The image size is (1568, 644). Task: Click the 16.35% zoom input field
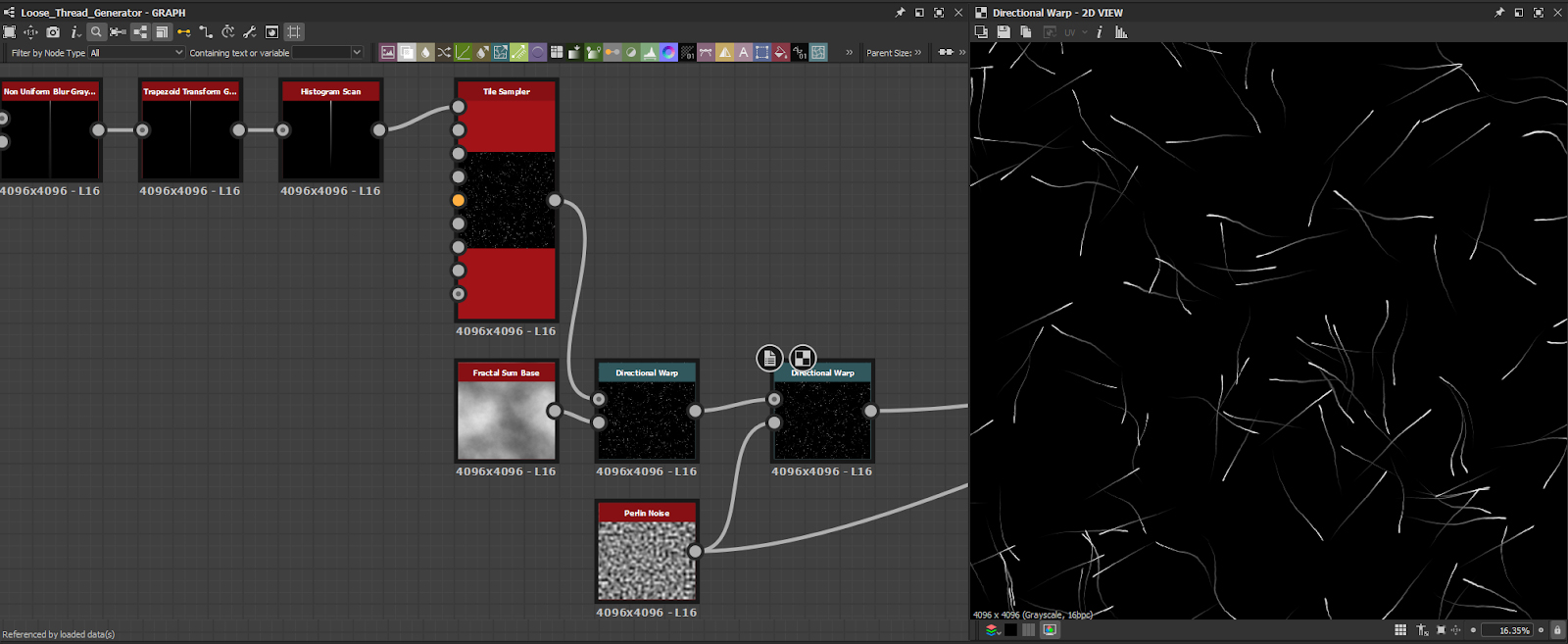point(1507,630)
